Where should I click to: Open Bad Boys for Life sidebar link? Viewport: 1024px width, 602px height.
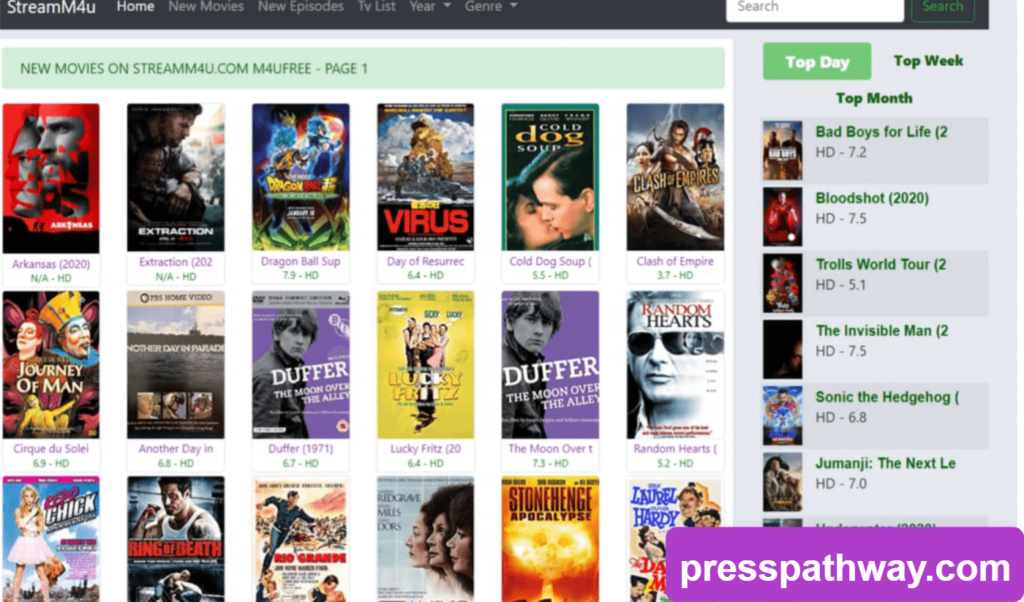(x=881, y=132)
